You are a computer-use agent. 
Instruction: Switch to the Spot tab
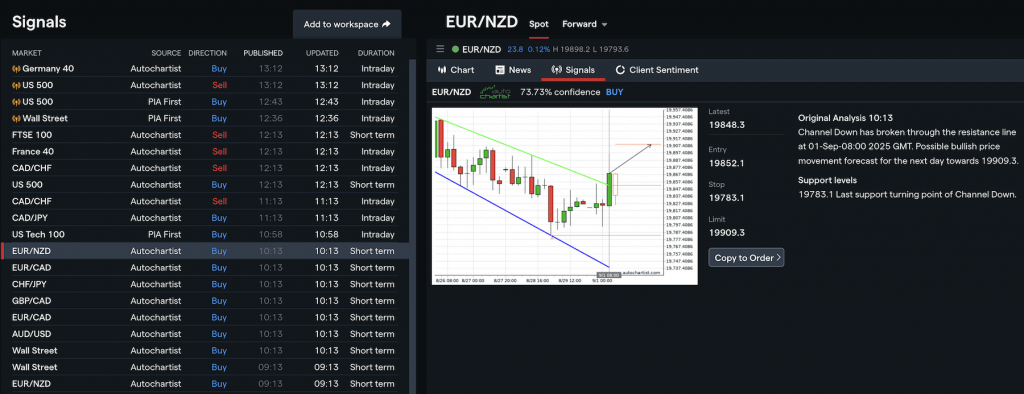pyautogui.click(x=539, y=24)
